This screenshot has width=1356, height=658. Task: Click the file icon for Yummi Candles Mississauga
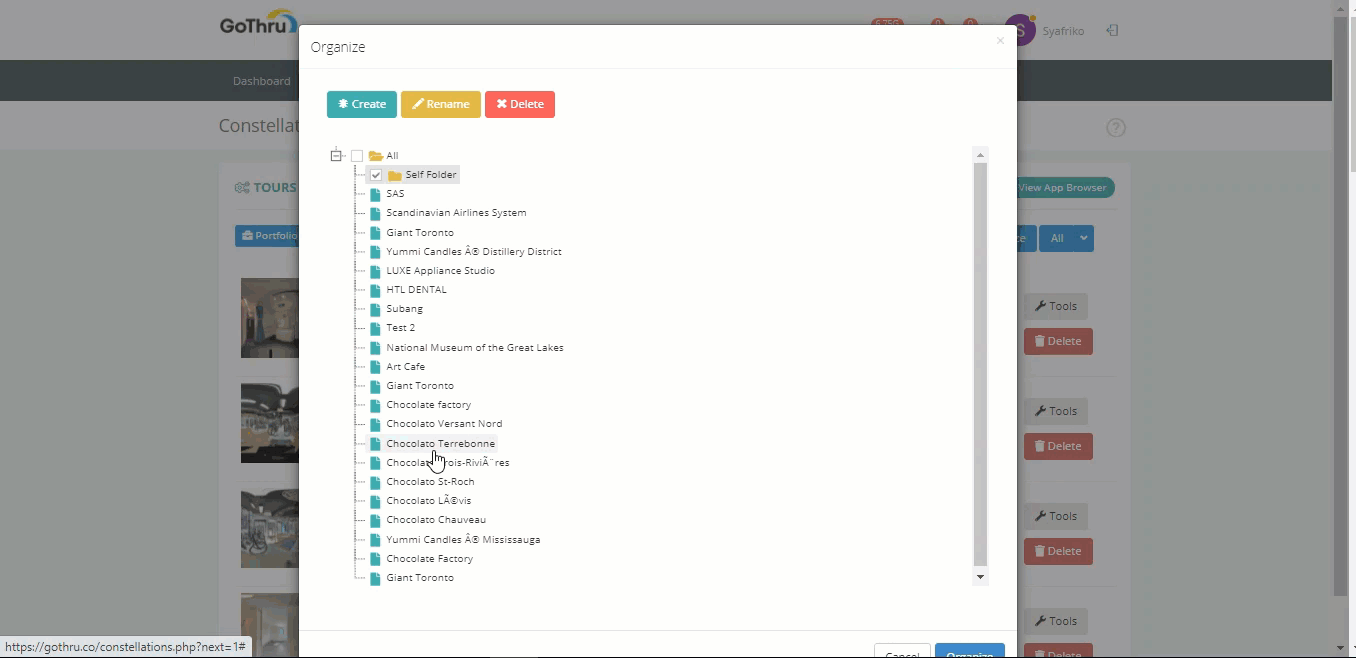[x=375, y=540]
